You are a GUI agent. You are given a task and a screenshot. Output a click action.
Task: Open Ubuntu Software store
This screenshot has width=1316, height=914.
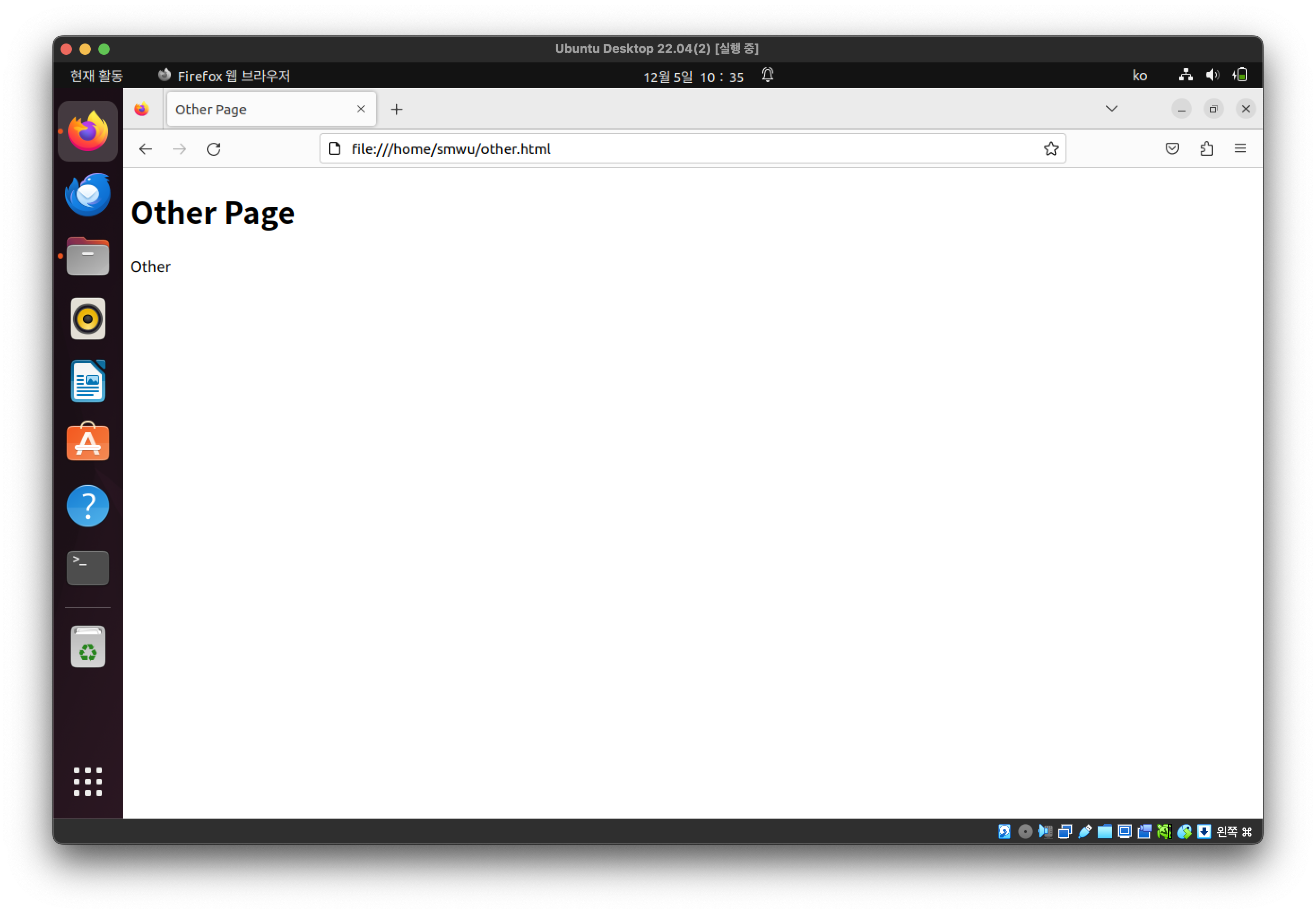pyautogui.click(x=87, y=442)
